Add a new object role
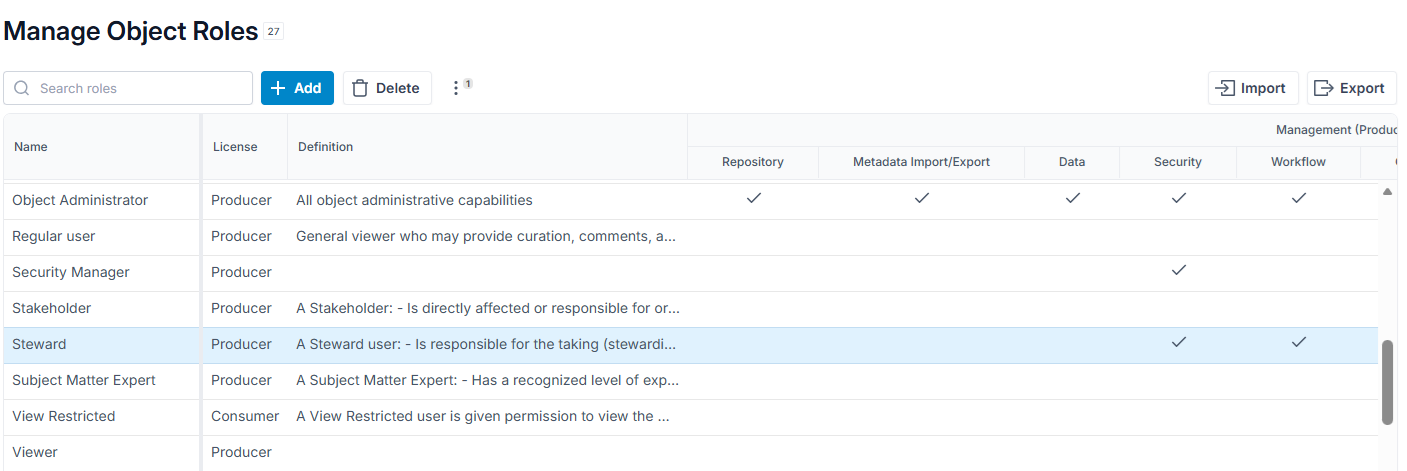Screen dimensions: 1407x471 pyautogui.click(x=297, y=88)
